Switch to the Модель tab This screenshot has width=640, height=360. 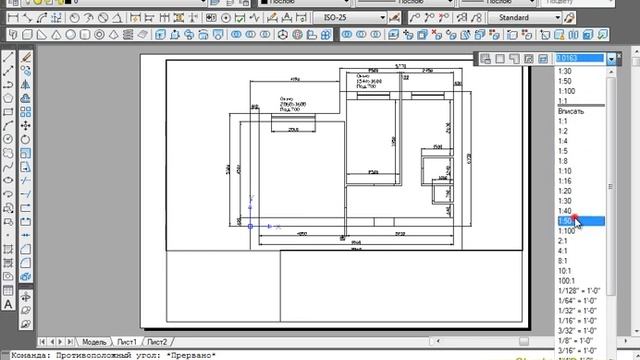94,342
